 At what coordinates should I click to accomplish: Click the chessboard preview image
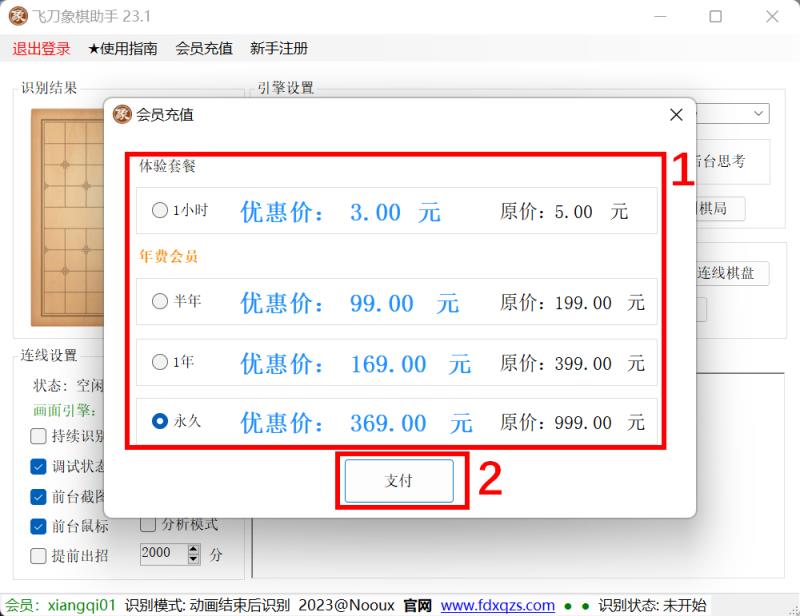pos(67,215)
